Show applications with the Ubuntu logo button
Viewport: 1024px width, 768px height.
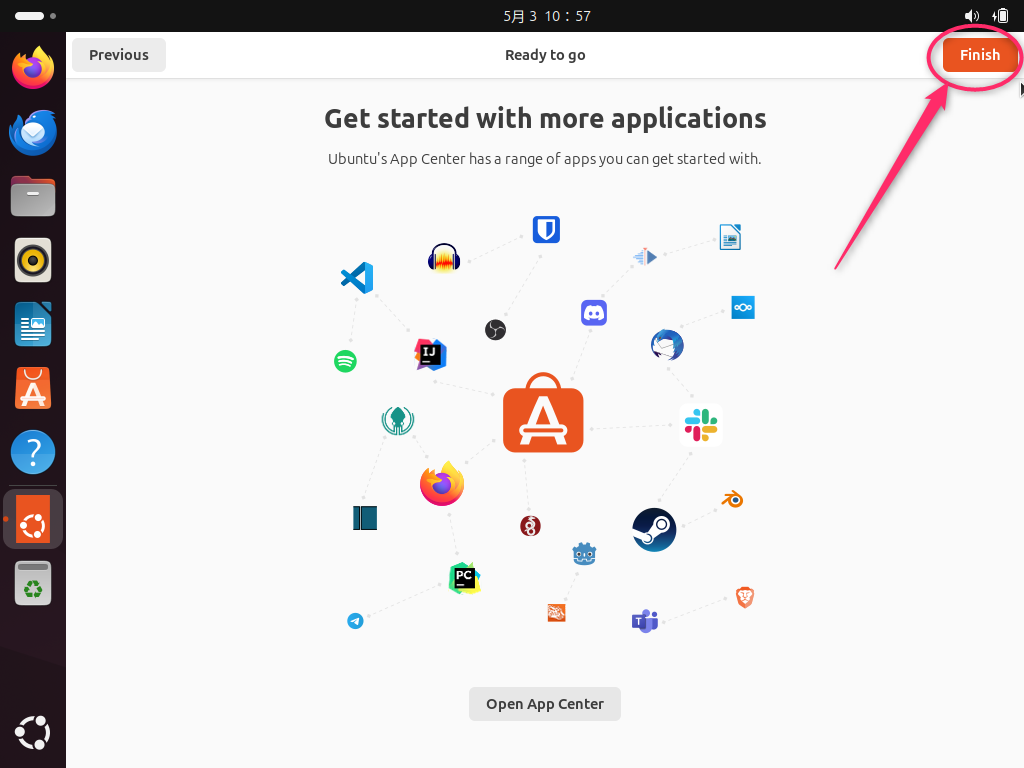33,733
